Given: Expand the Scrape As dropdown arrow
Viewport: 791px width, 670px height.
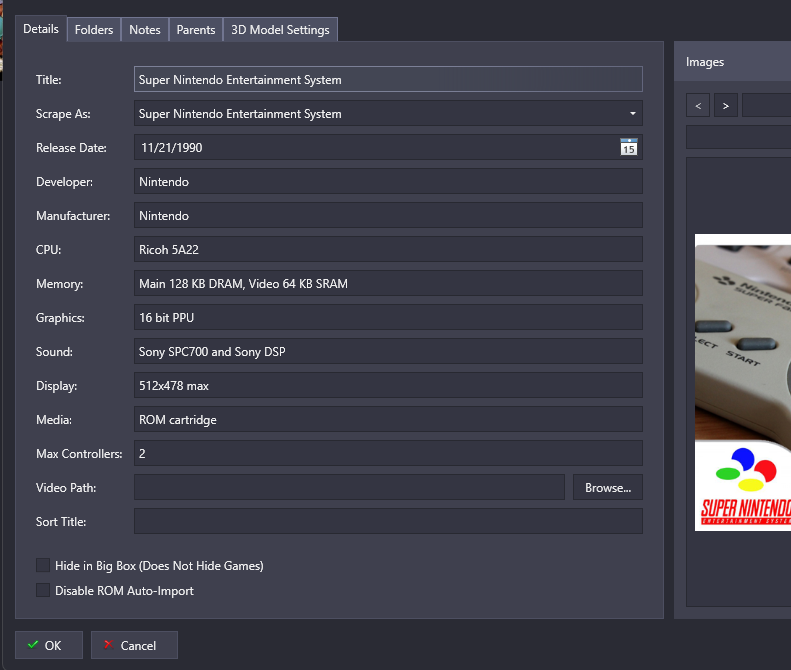Looking at the screenshot, I should (632, 114).
